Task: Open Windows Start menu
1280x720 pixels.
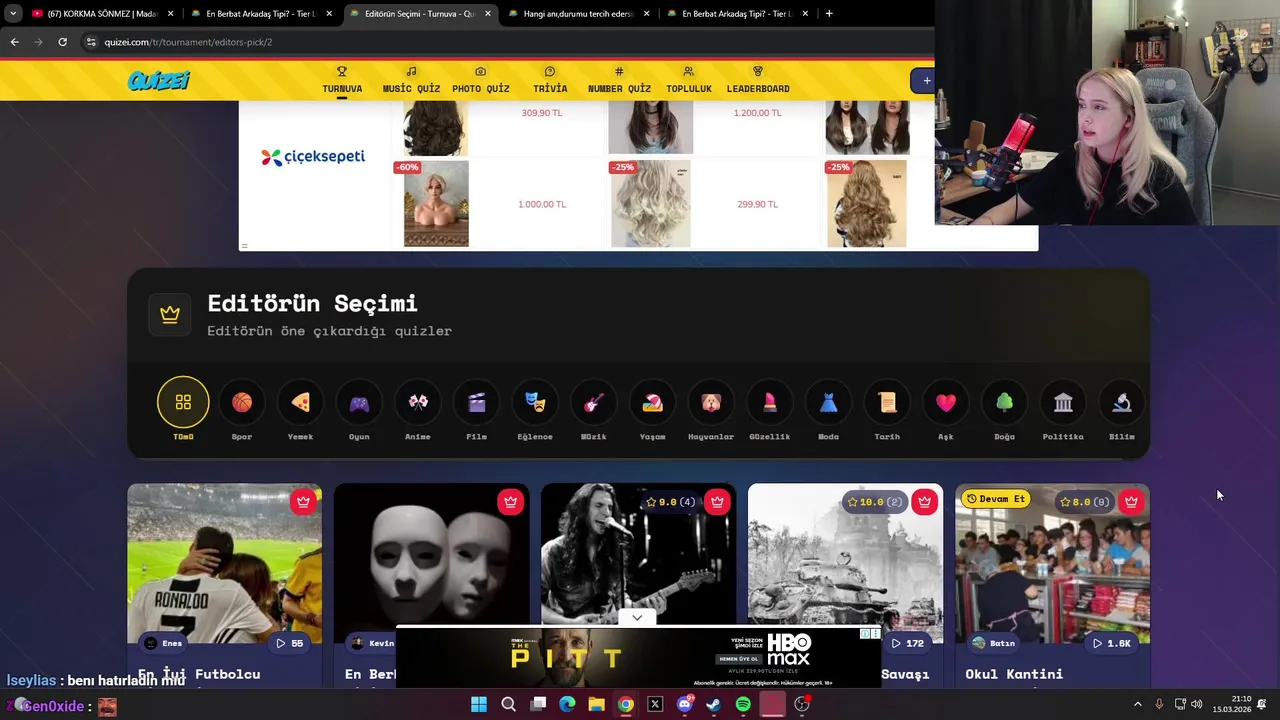Action: 479,704
